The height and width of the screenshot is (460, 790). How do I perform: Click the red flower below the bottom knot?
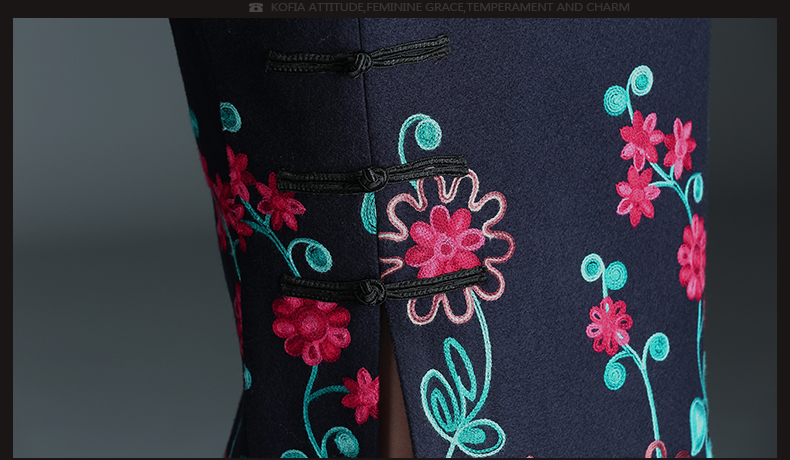coord(311,328)
